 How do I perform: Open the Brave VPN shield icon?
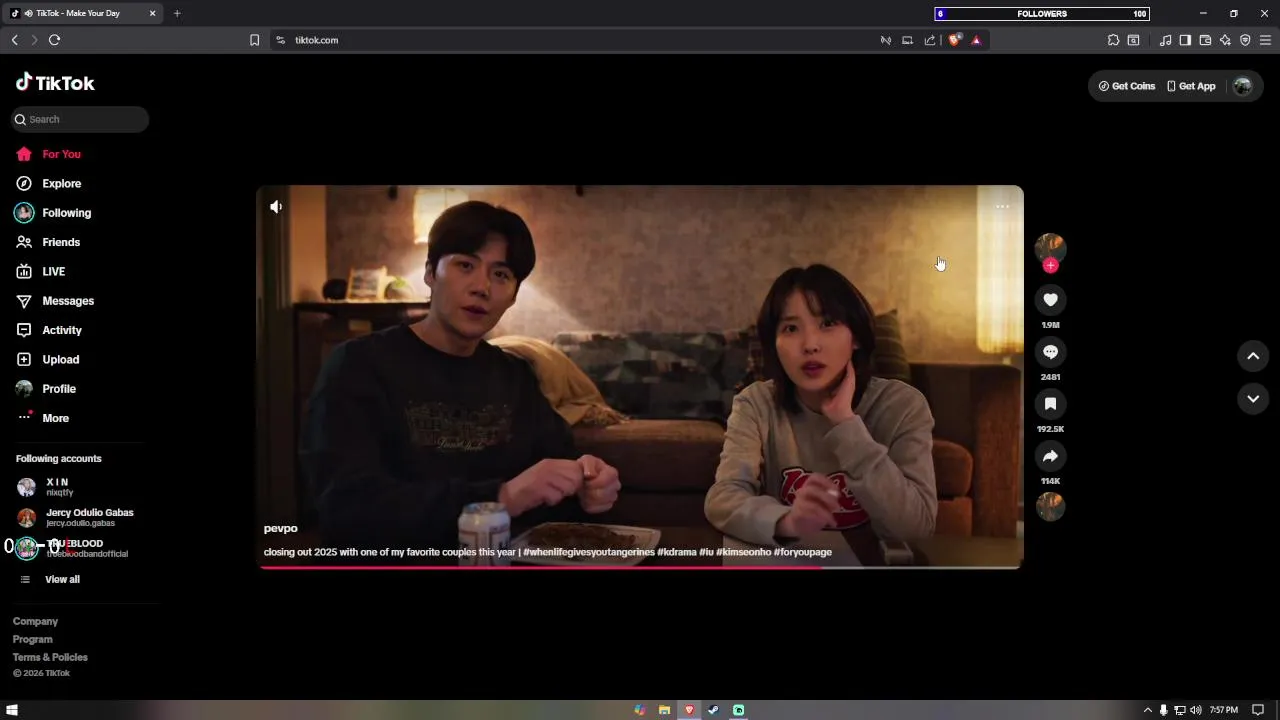tap(1245, 40)
